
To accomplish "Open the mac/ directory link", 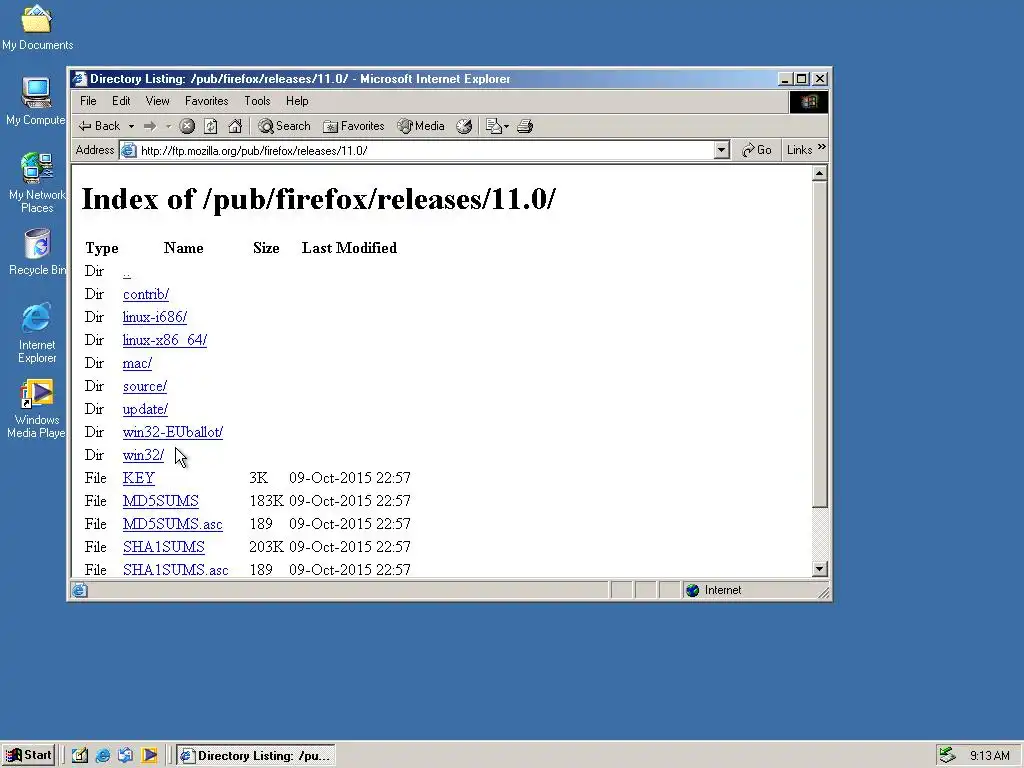I will coord(137,363).
